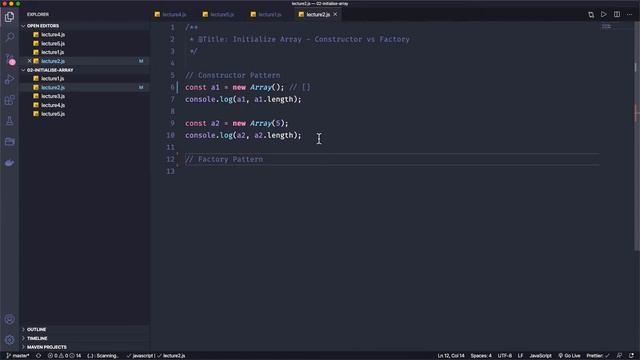This screenshot has width=640, height=360.
Task: Click the feedback icon in status bar
Action: click(619, 356)
